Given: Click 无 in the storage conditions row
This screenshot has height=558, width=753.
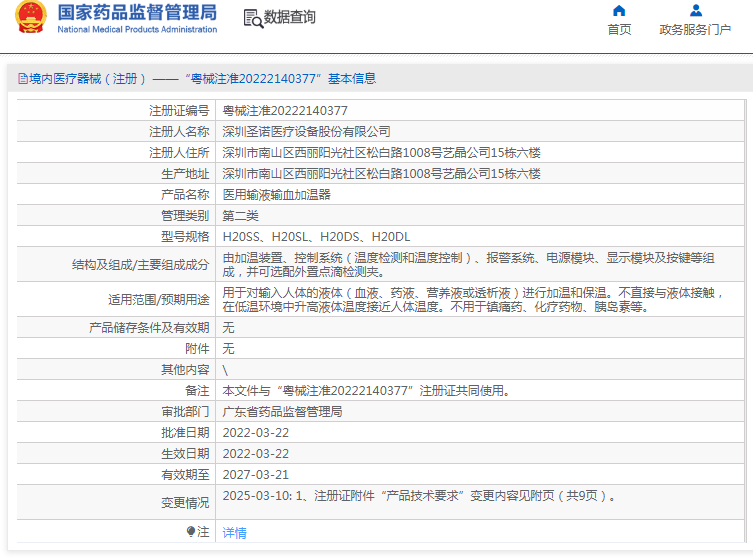Looking at the screenshot, I should 229,328.
